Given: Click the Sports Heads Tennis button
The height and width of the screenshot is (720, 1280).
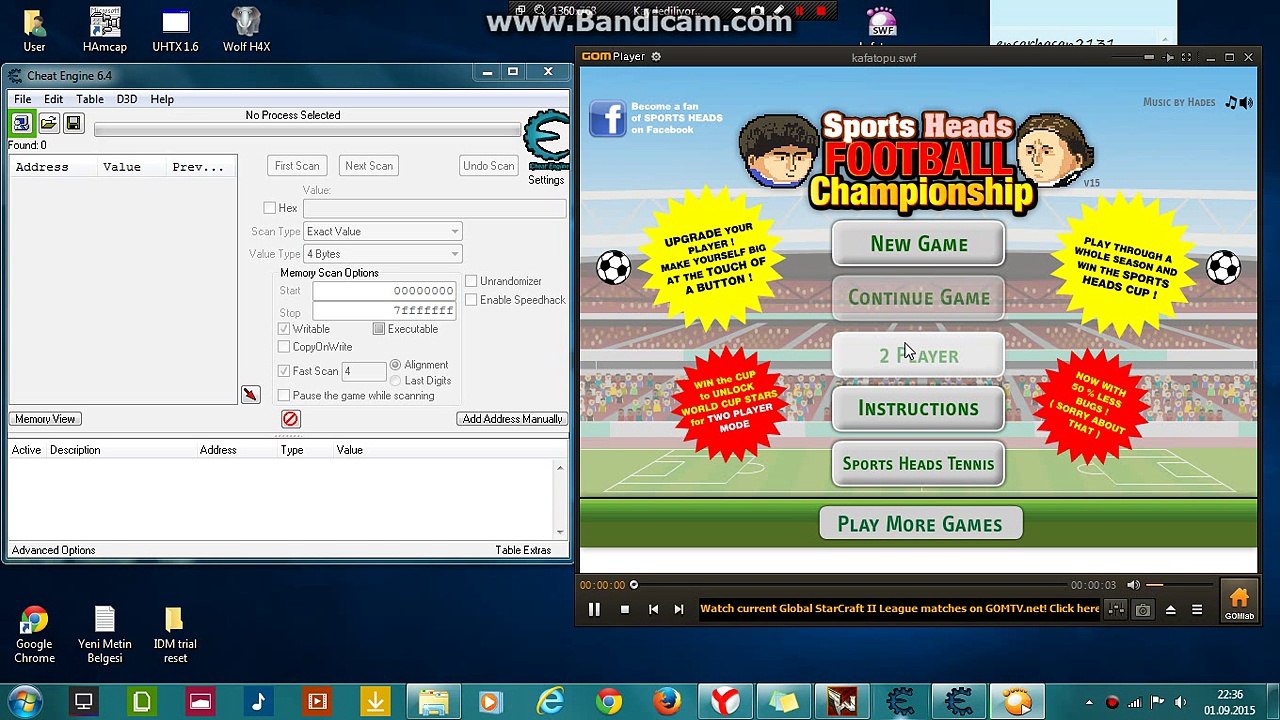Looking at the screenshot, I should (918, 464).
